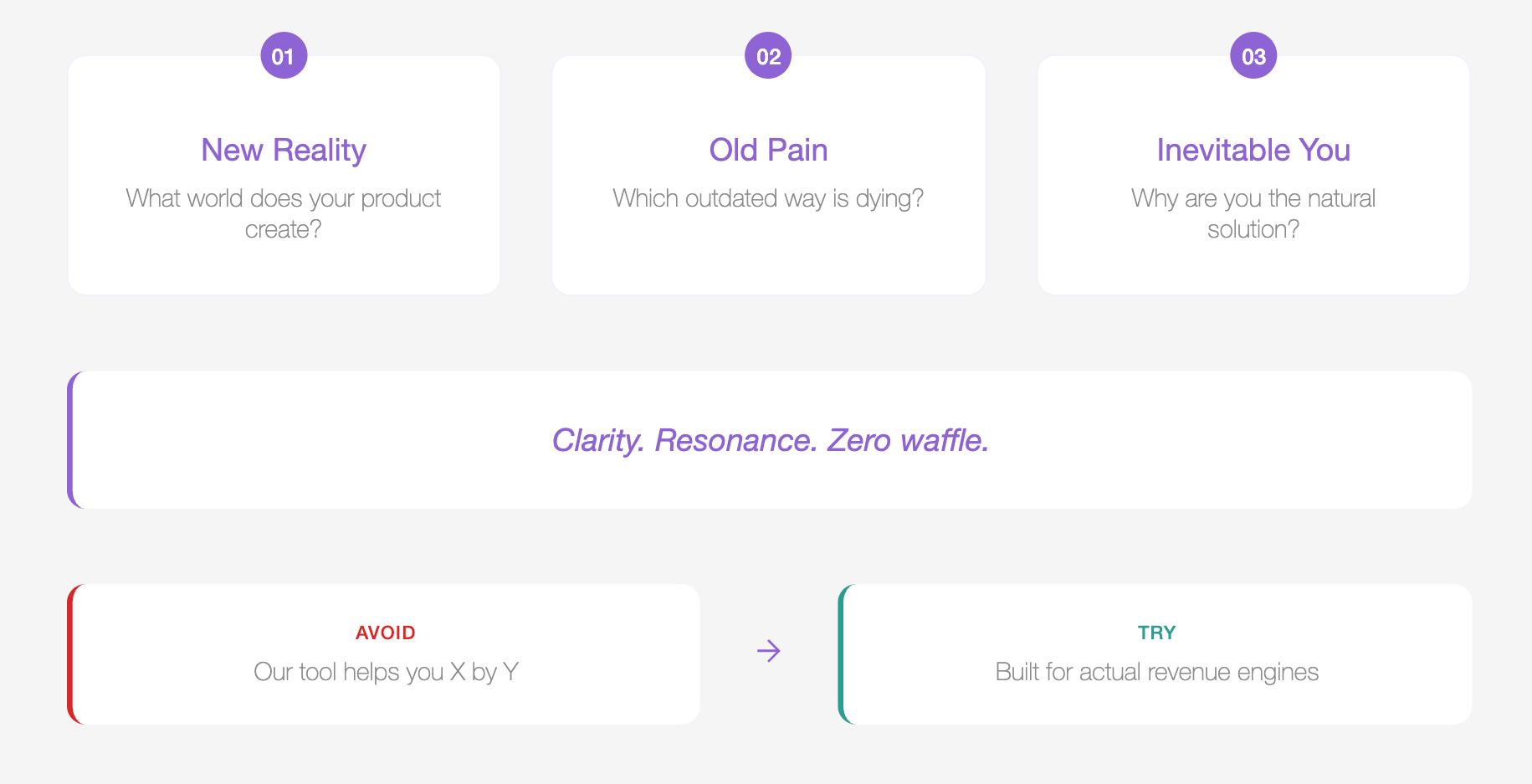The image size is (1532, 784).
Task: Click the 03 step number badge
Action: pyautogui.click(x=1253, y=56)
